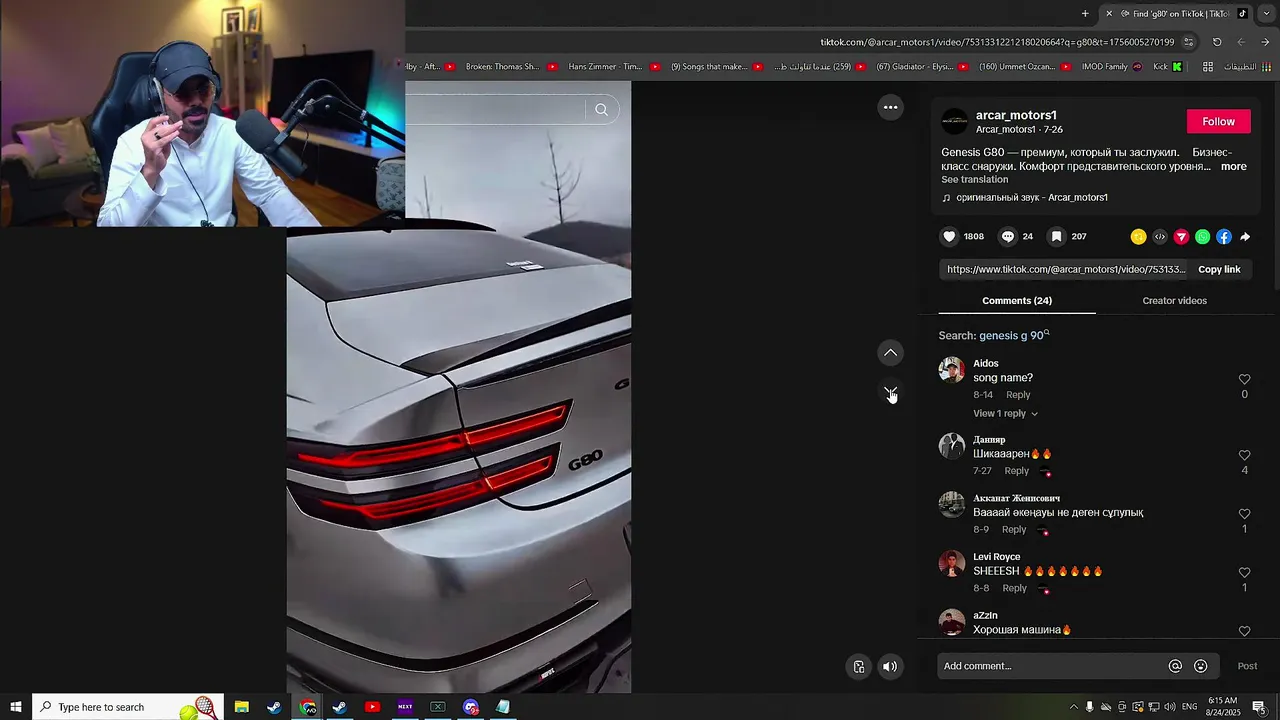Mute the video with speaker icon
1280x720 pixels.
(890, 667)
